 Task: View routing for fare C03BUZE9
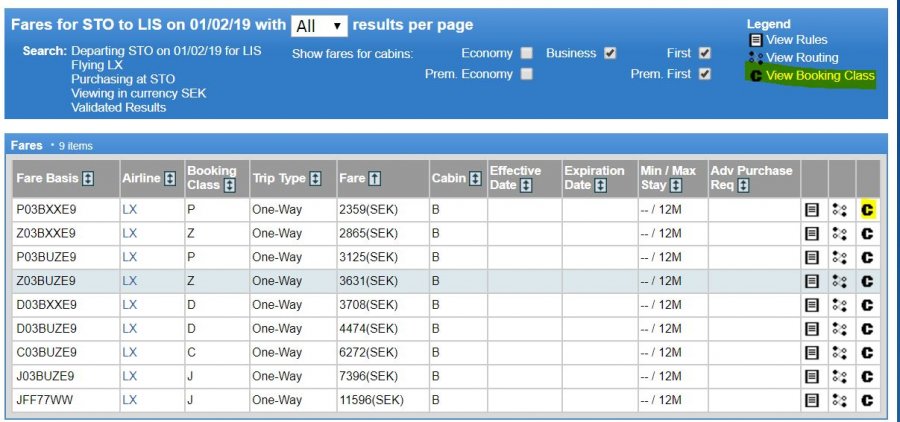[840, 352]
